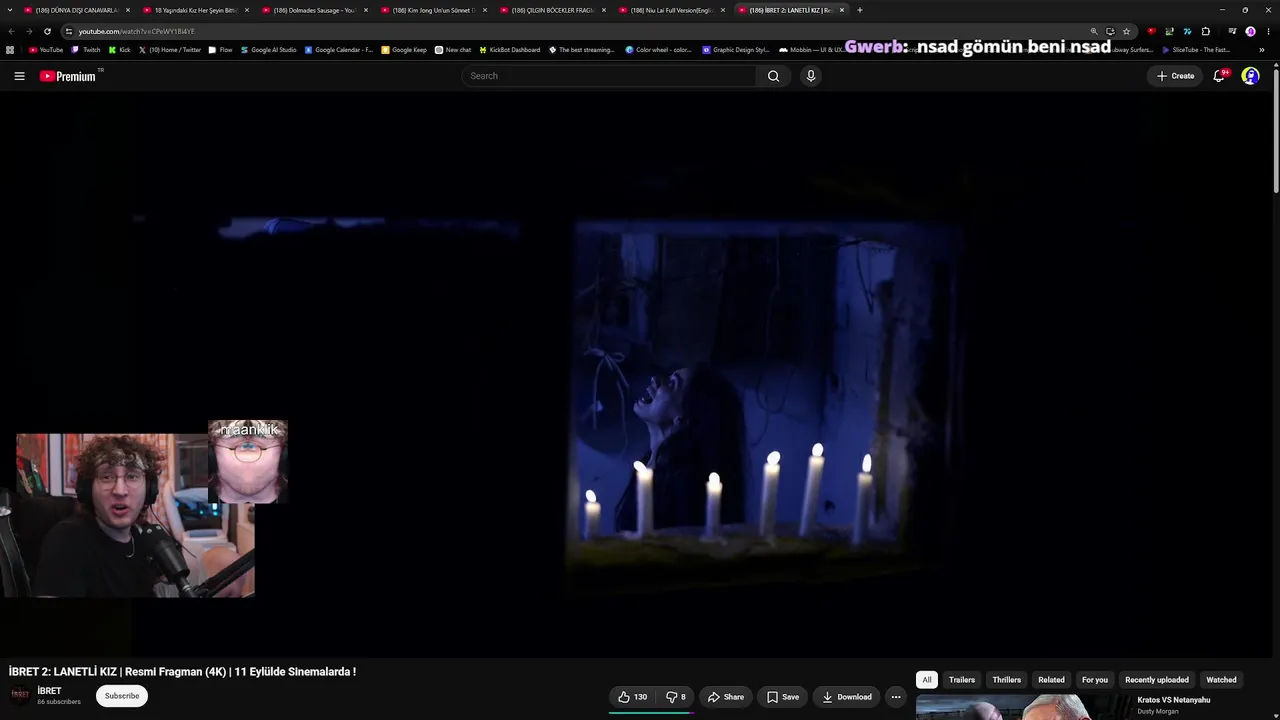Open the YouTube account avatar menu
The width and height of the screenshot is (1280, 720).
pyautogui.click(x=1250, y=76)
